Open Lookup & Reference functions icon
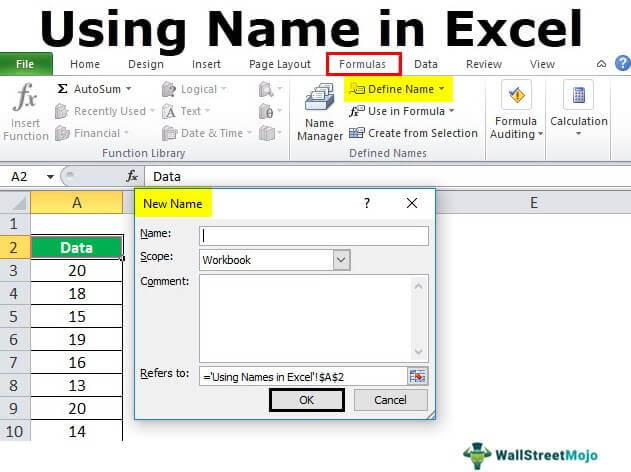Screen dimensions: 631x472 coord(270,89)
